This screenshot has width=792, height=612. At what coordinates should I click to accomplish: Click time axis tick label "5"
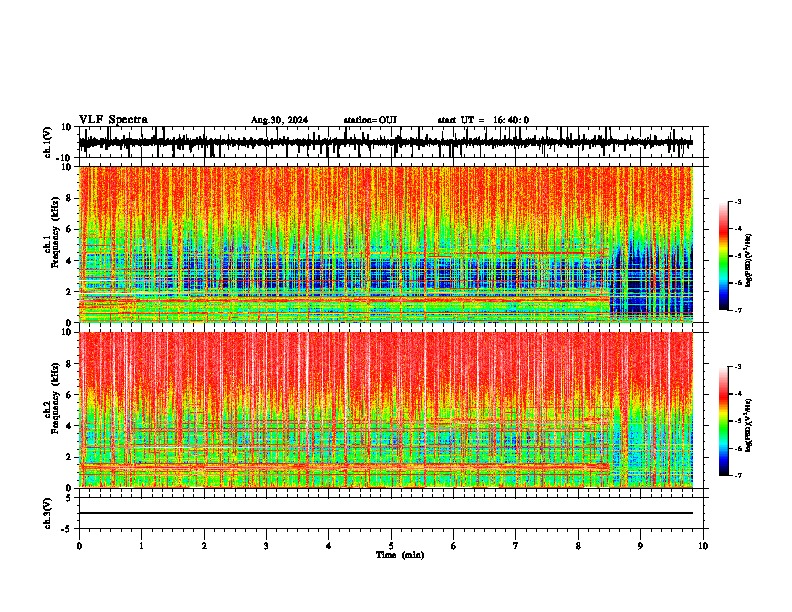coord(391,546)
